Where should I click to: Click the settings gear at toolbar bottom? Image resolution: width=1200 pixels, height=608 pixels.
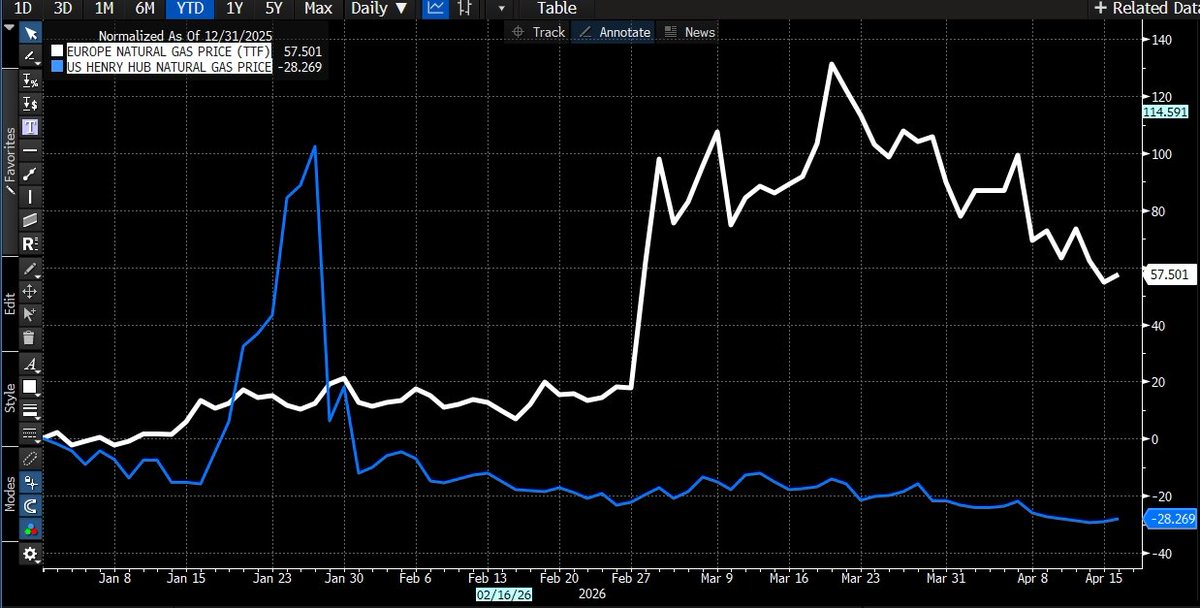[30, 554]
